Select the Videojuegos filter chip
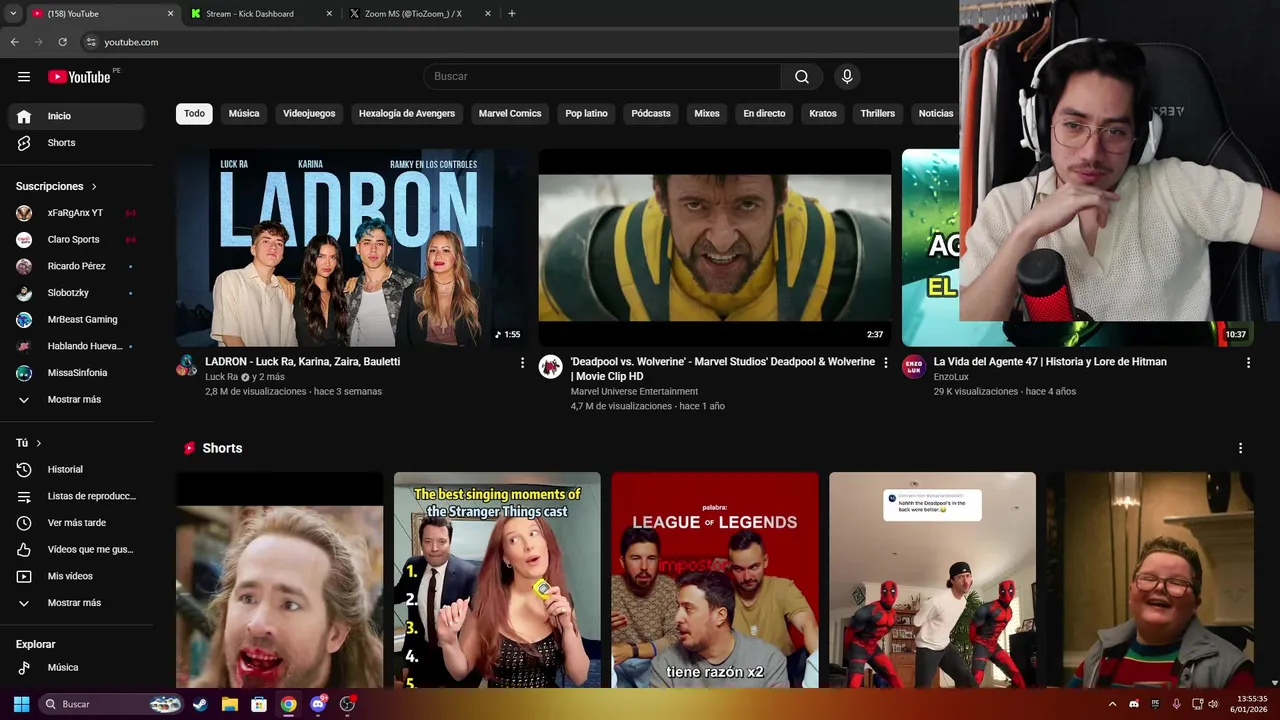Viewport: 1280px width, 720px height. pyautogui.click(x=309, y=114)
